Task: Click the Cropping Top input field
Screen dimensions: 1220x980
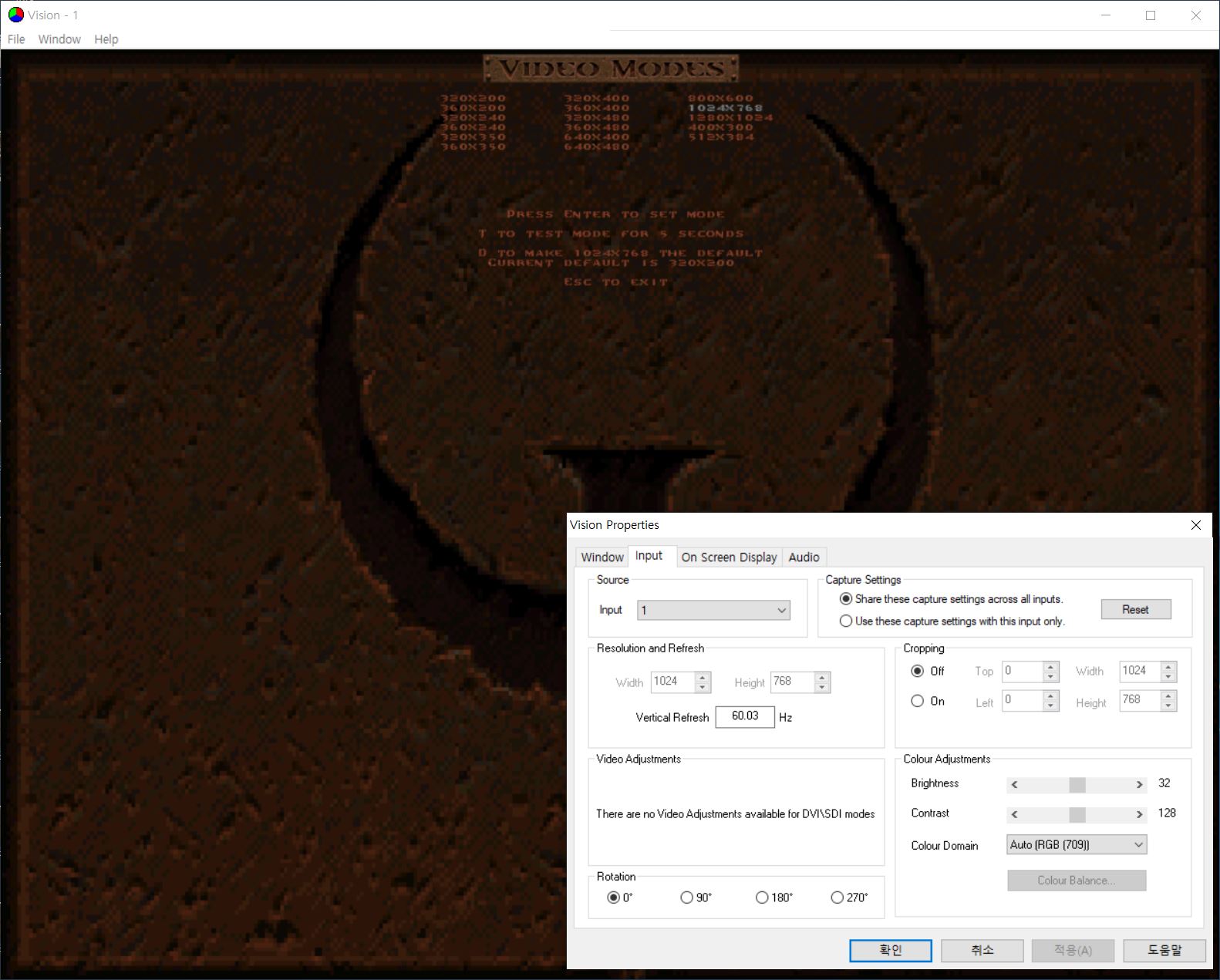Action: point(1022,671)
